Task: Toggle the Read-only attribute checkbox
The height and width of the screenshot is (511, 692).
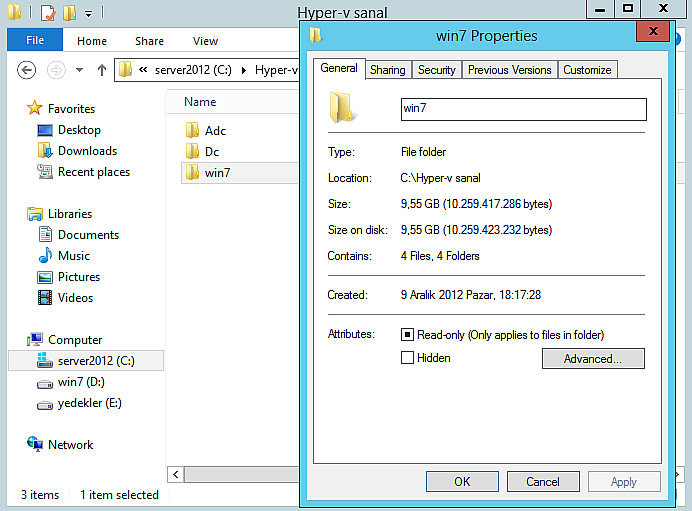Action: pos(407,335)
